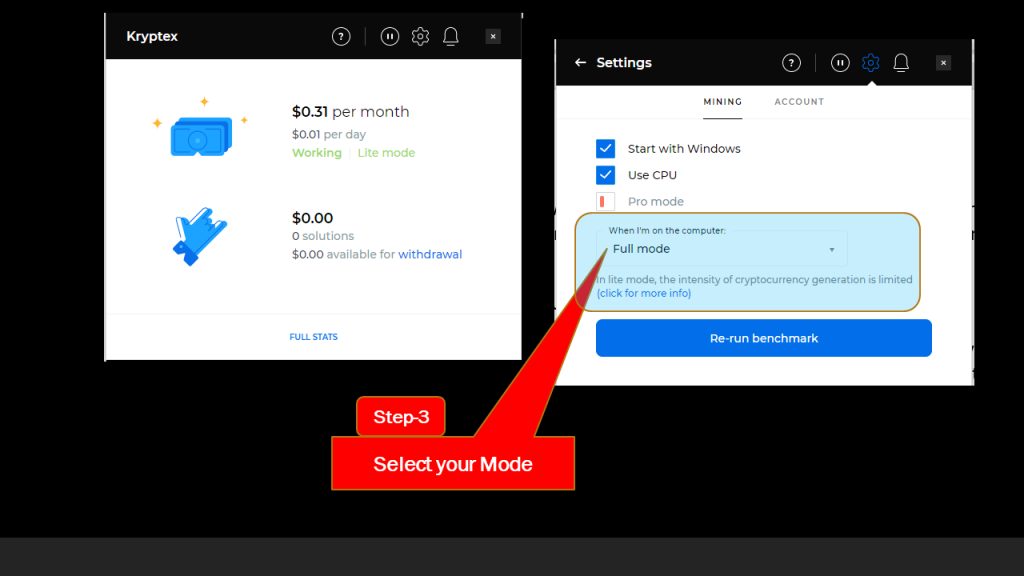Image resolution: width=1024 pixels, height=576 pixels.
Task: Pause mining in the Kryptex window
Action: 390,37
